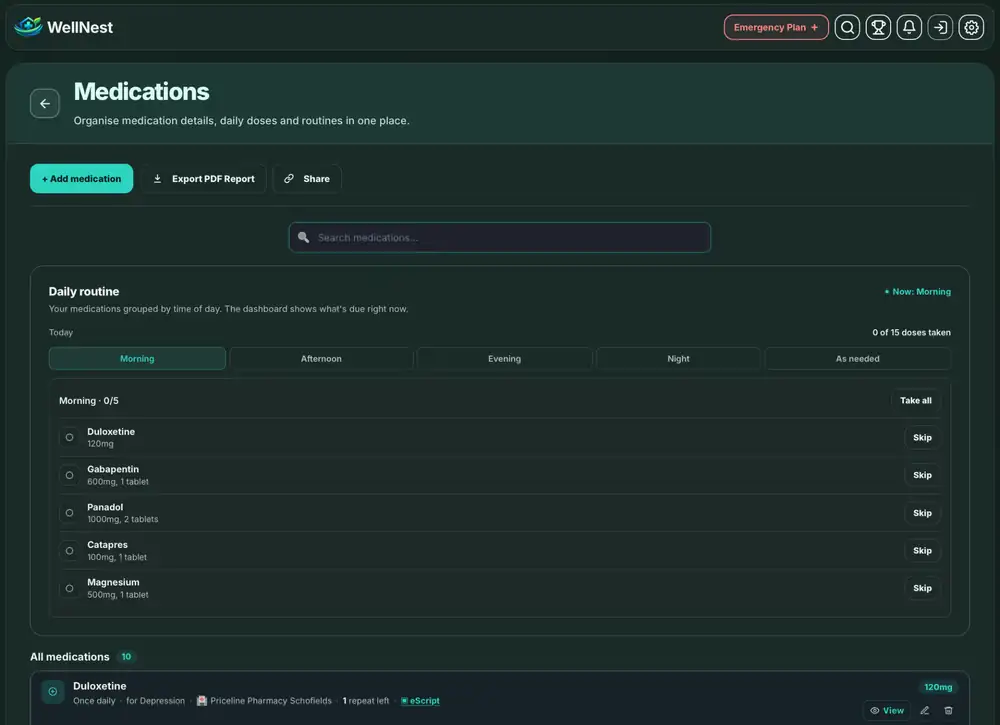Click the WellNest brand name
The width and height of the screenshot is (1000, 725).
(x=80, y=27)
